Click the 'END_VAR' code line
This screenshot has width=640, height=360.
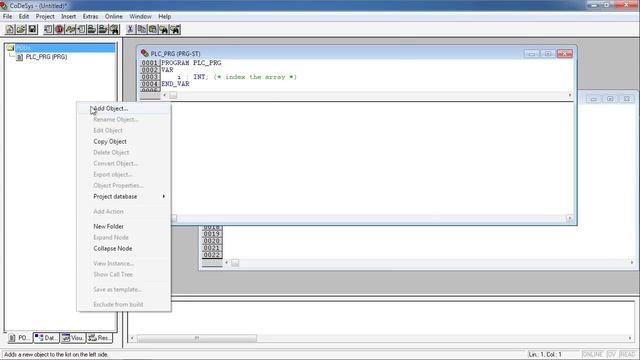click(176, 84)
